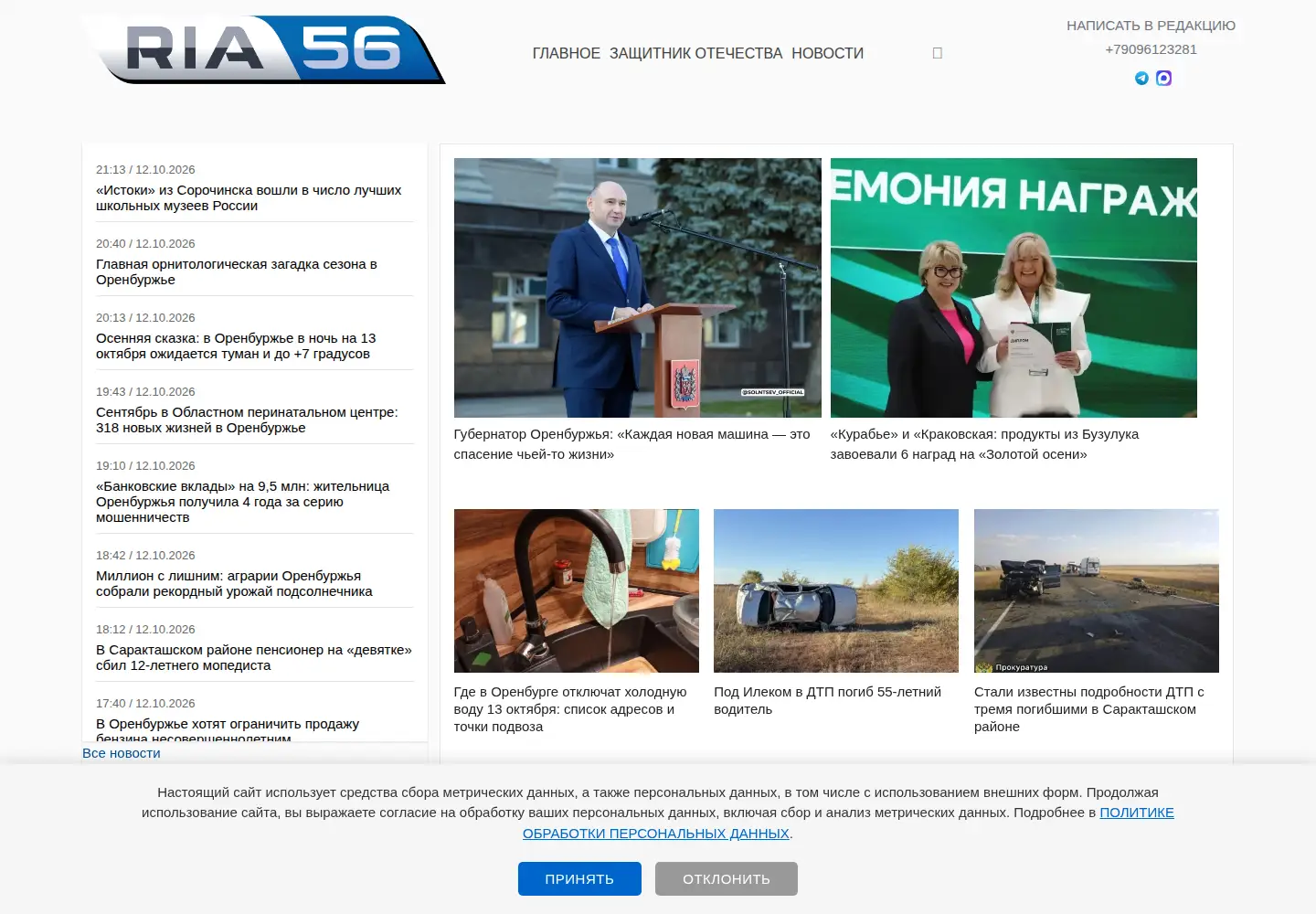Open the «Банковские вклады» fraud story
Screen dimensions: 1316x914
243,502
